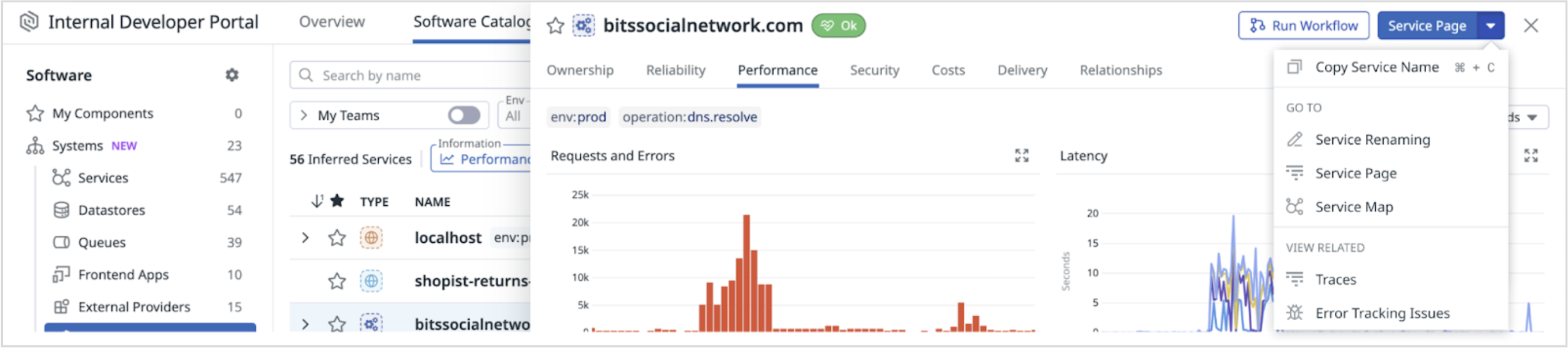Click the sort arrow in table header
The width and height of the screenshot is (1568, 348).
pyautogui.click(x=317, y=201)
